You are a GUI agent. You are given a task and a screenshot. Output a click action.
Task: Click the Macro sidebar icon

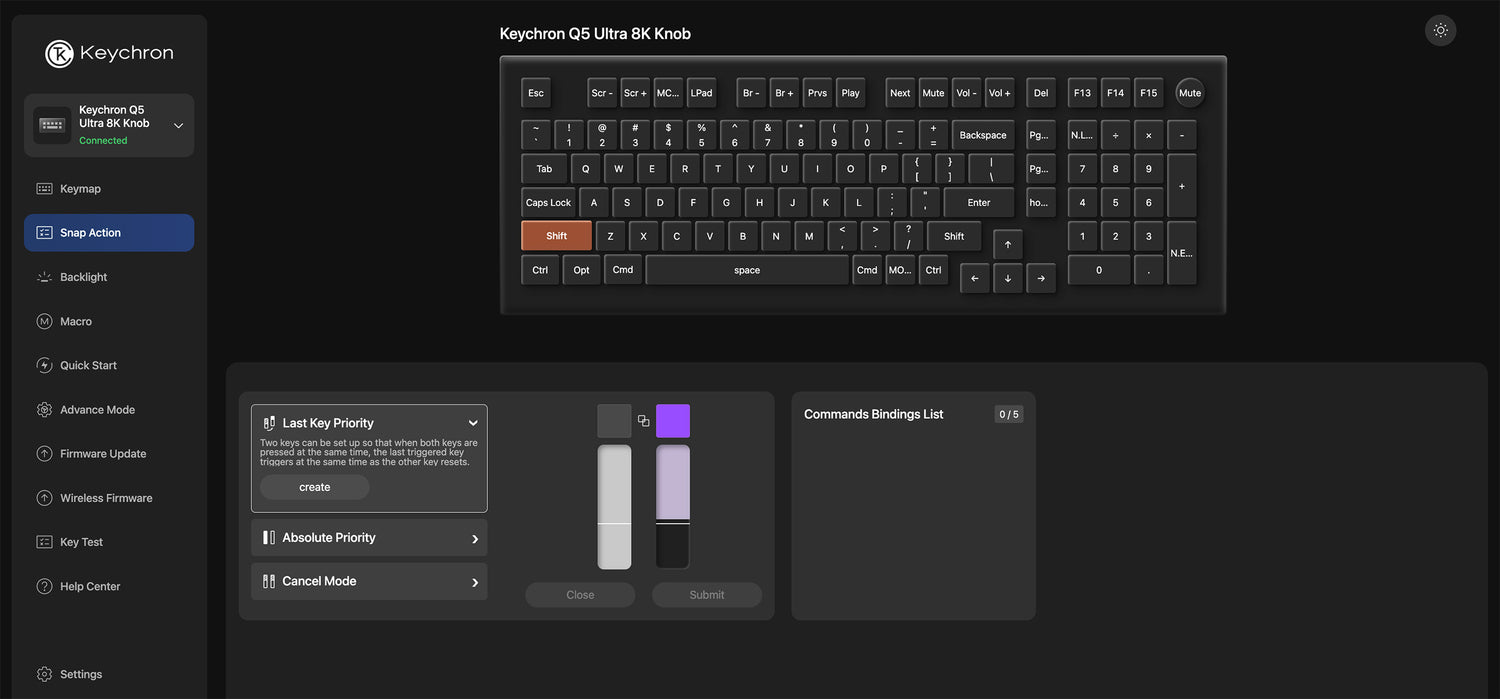click(44, 321)
